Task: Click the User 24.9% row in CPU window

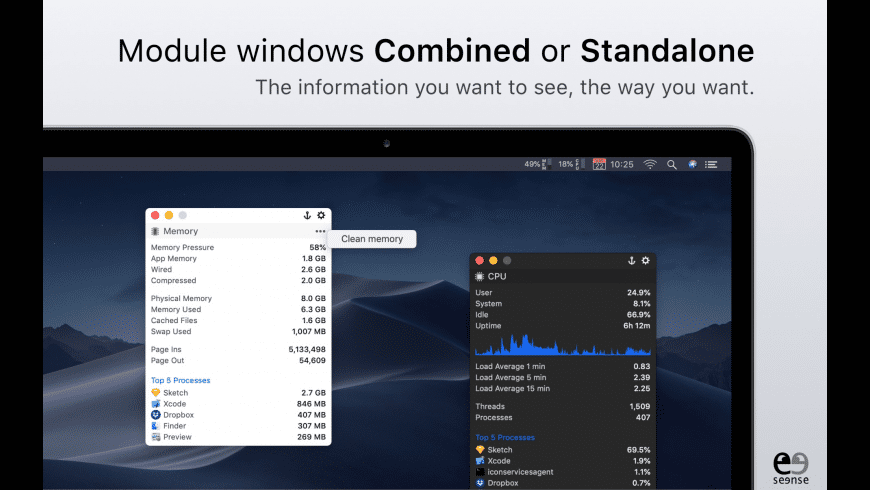Action: click(x=563, y=292)
